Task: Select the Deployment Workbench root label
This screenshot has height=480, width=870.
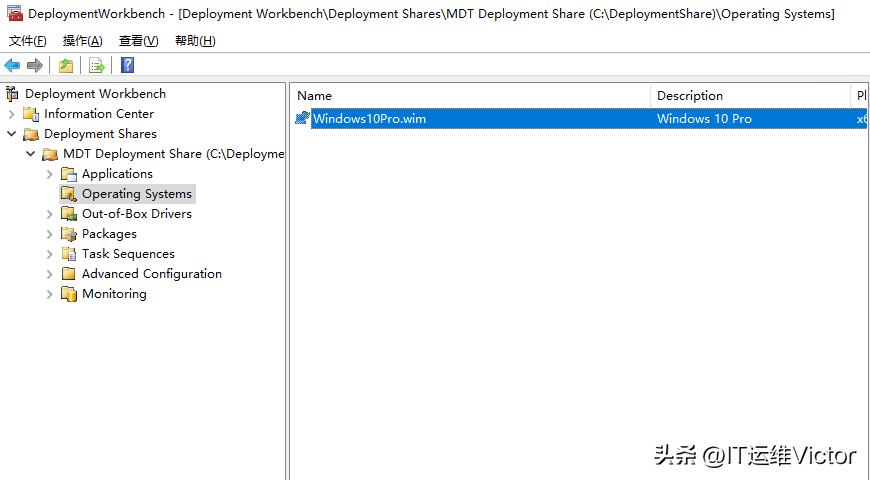Action: pyautogui.click(x=95, y=94)
